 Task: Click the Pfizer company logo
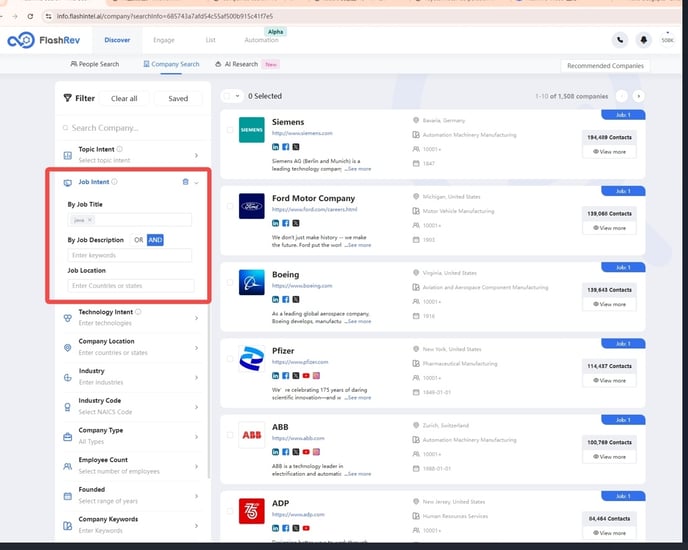click(251, 358)
